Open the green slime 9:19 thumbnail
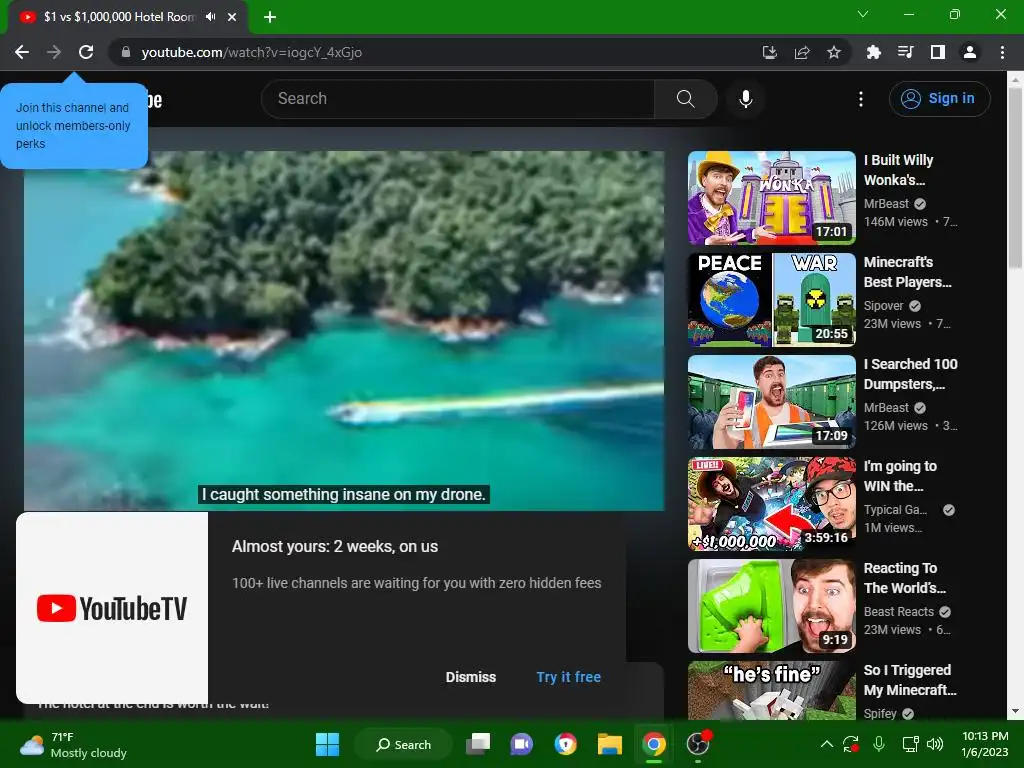This screenshot has width=1024, height=768. coord(771,605)
